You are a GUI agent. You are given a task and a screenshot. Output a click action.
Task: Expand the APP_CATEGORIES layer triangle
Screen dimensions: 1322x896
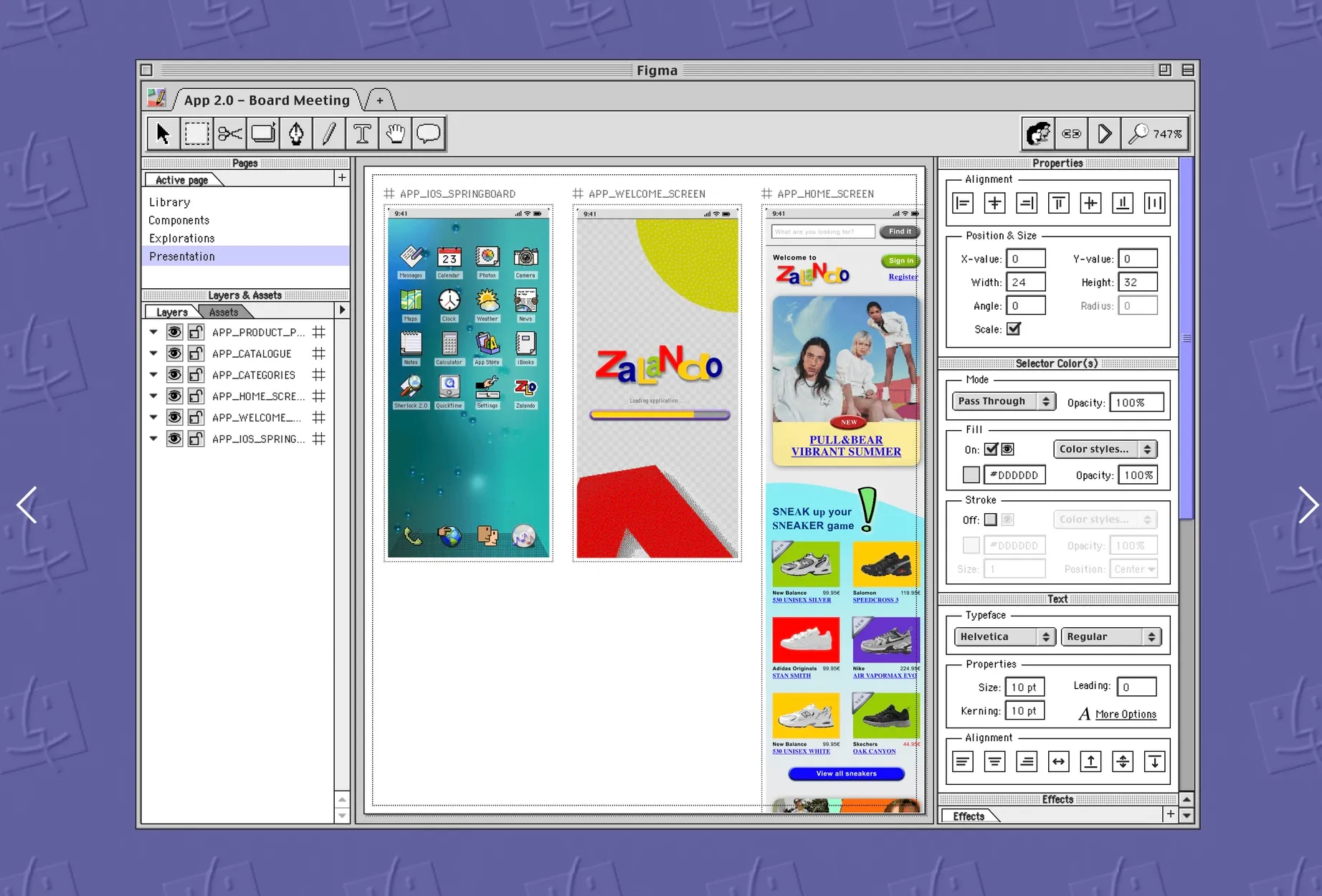pyautogui.click(x=153, y=375)
